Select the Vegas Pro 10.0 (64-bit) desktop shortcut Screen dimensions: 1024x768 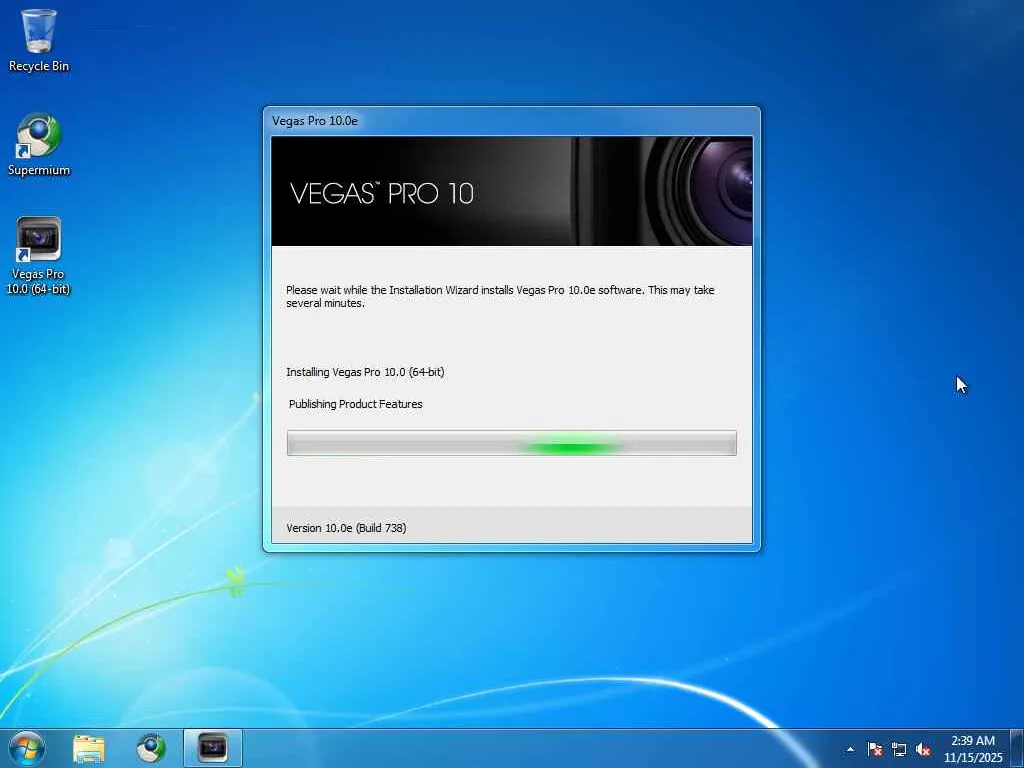[x=38, y=255]
